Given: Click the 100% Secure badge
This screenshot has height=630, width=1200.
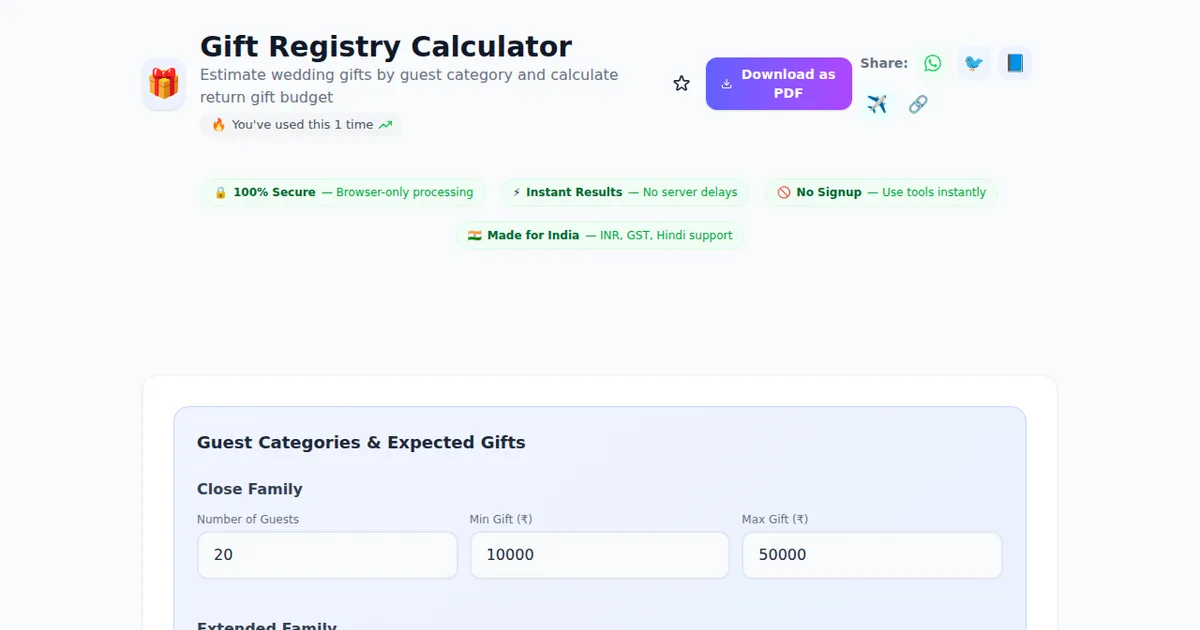Looking at the screenshot, I should (343, 192).
